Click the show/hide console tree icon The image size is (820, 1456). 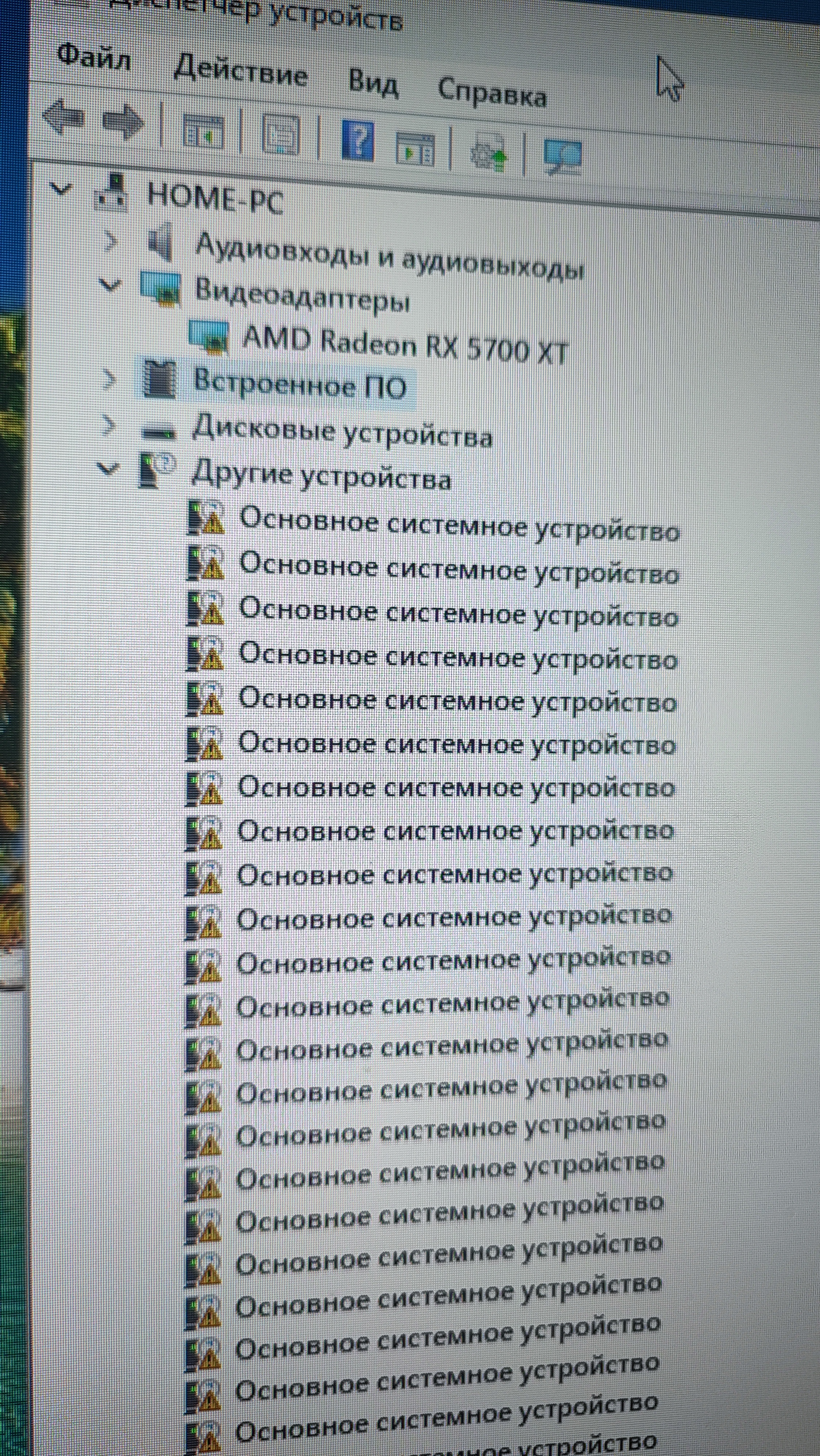coord(203,133)
